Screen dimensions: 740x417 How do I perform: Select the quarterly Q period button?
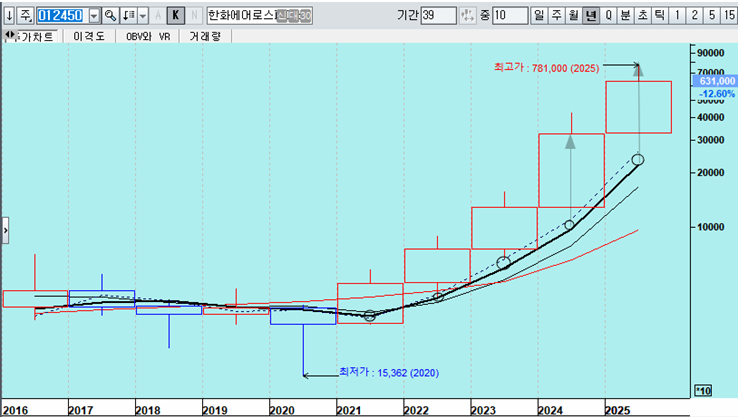pyautogui.click(x=608, y=16)
